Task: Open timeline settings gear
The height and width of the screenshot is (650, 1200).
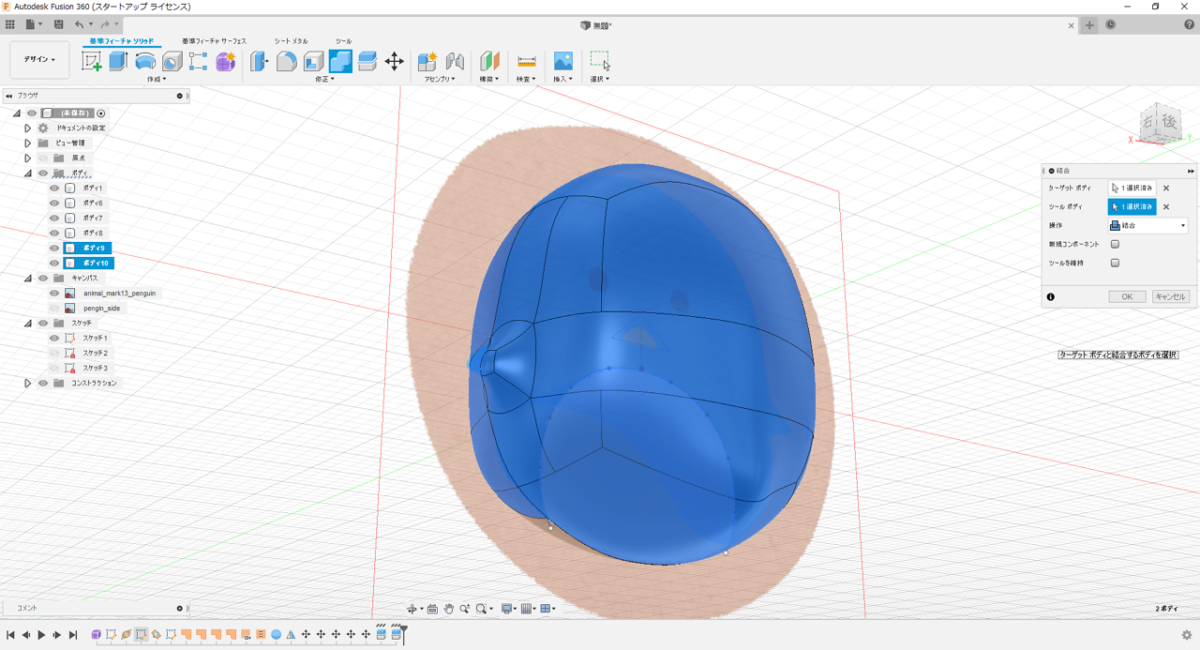Action: (x=1186, y=634)
